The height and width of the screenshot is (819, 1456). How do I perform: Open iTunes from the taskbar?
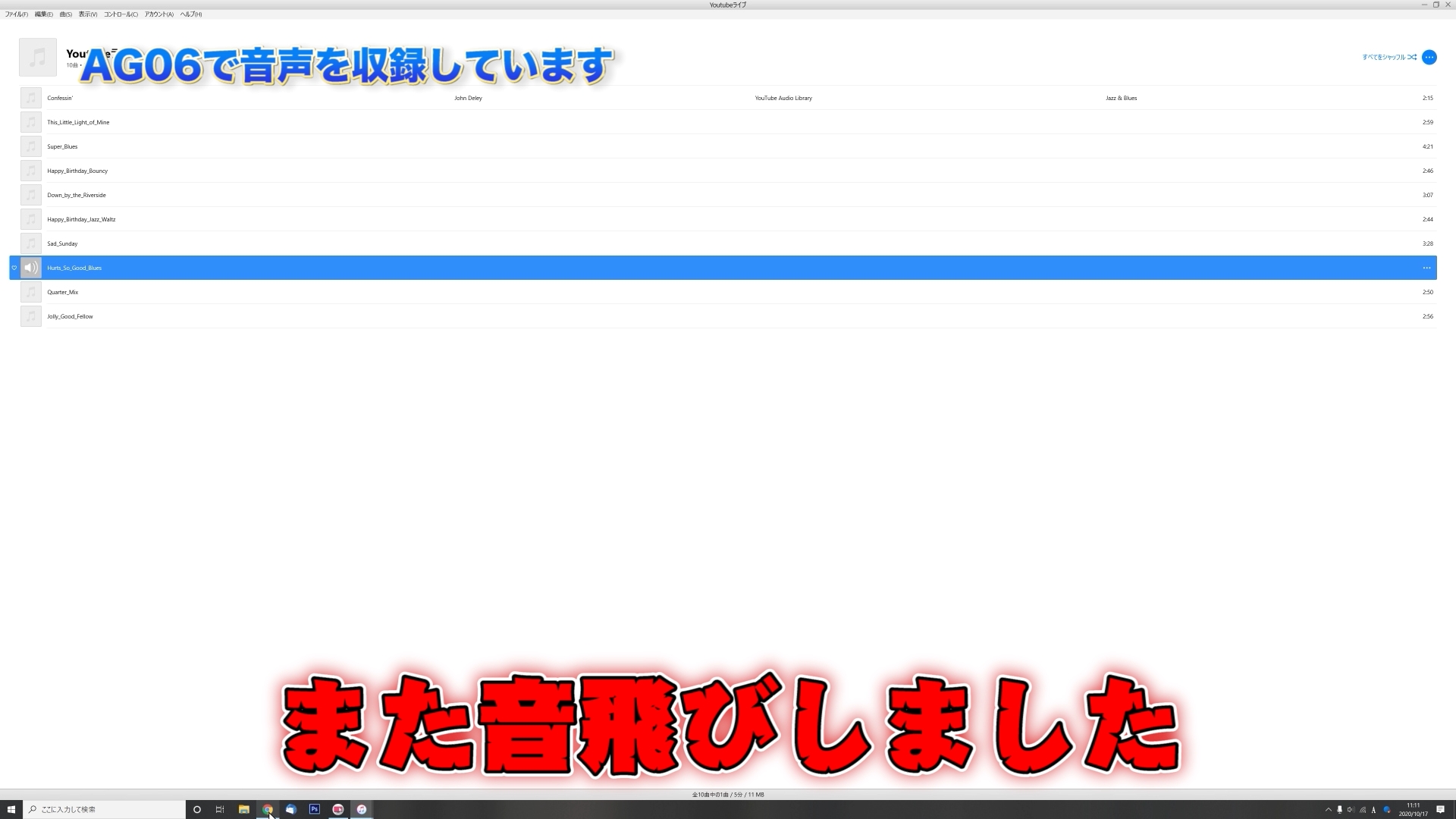362,809
